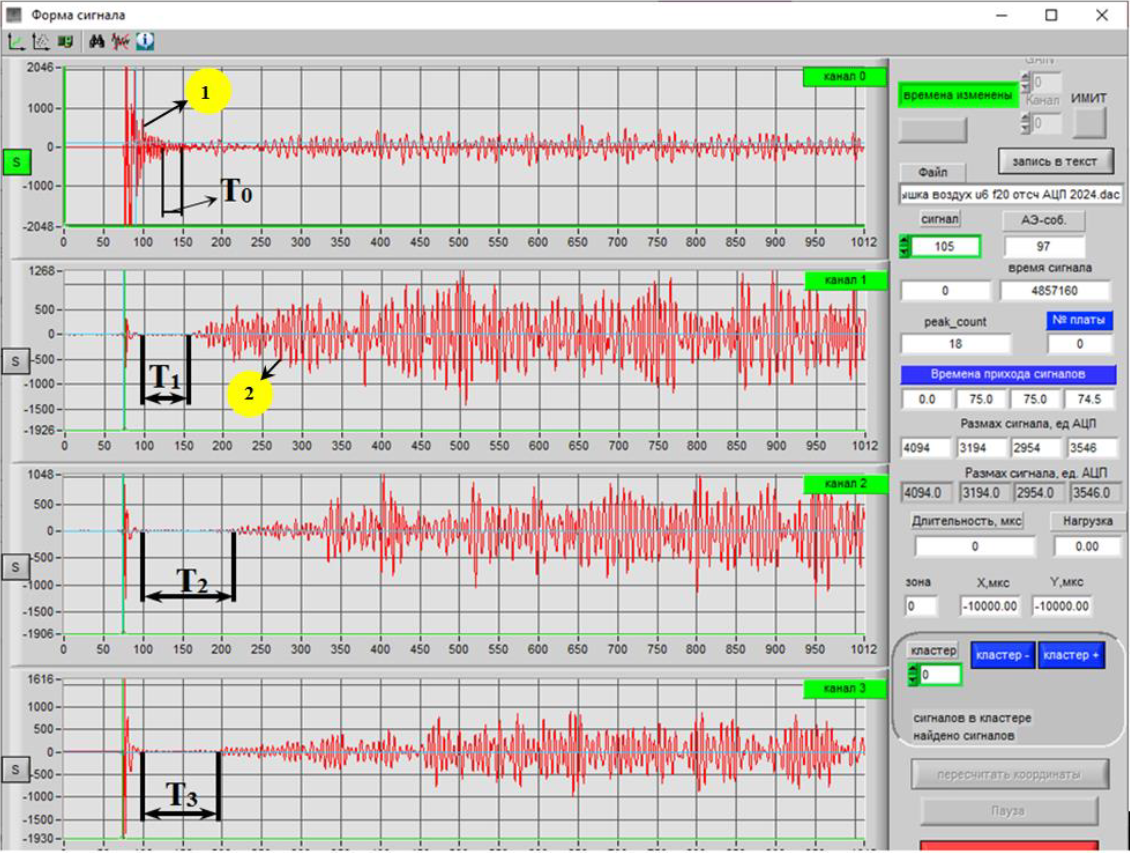
Task: Click the crossed-out red signal icon
Action: coord(121,42)
